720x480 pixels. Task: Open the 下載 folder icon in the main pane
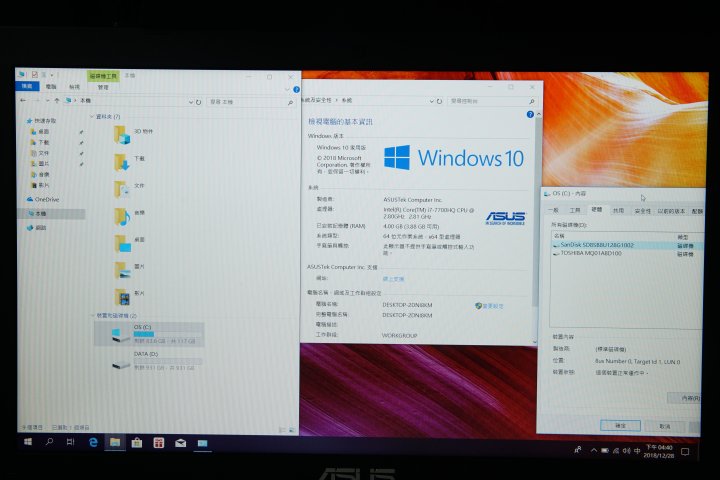click(122, 162)
